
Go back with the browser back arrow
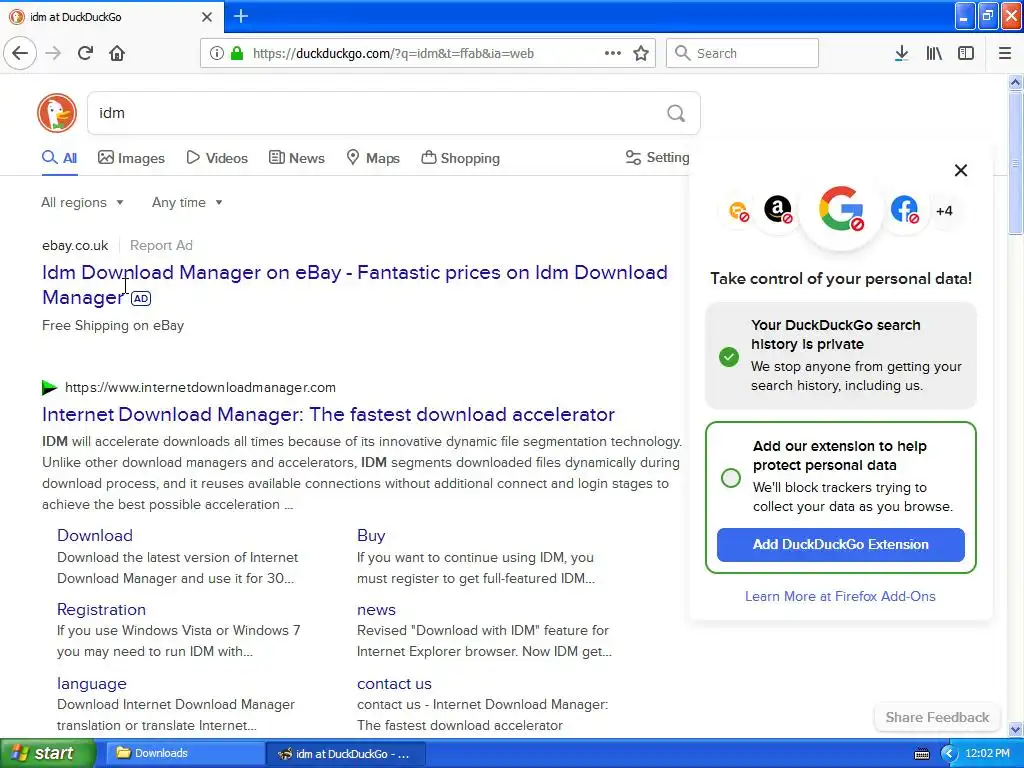pyautogui.click(x=20, y=53)
